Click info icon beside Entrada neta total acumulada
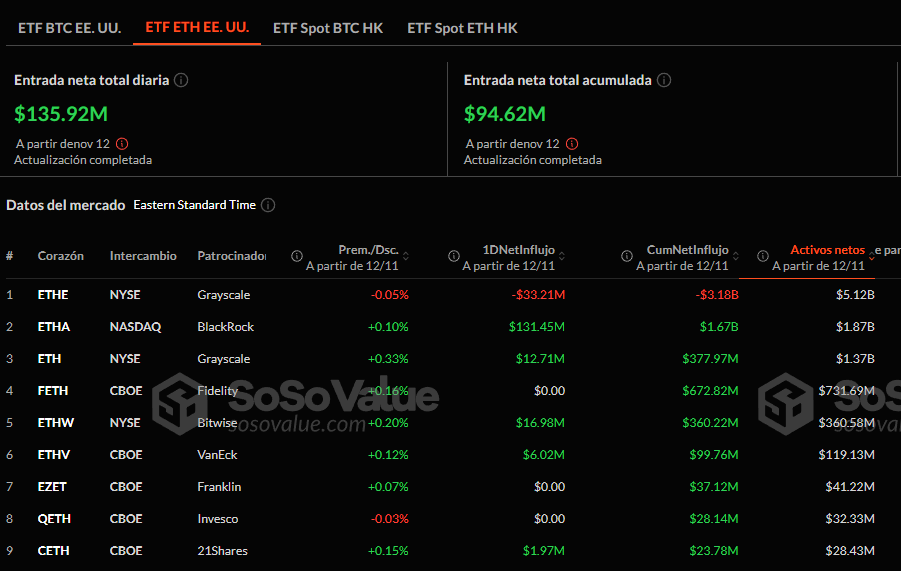Image resolution: width=901 pixels, height=571 pixels. click(x=664, y=80)
